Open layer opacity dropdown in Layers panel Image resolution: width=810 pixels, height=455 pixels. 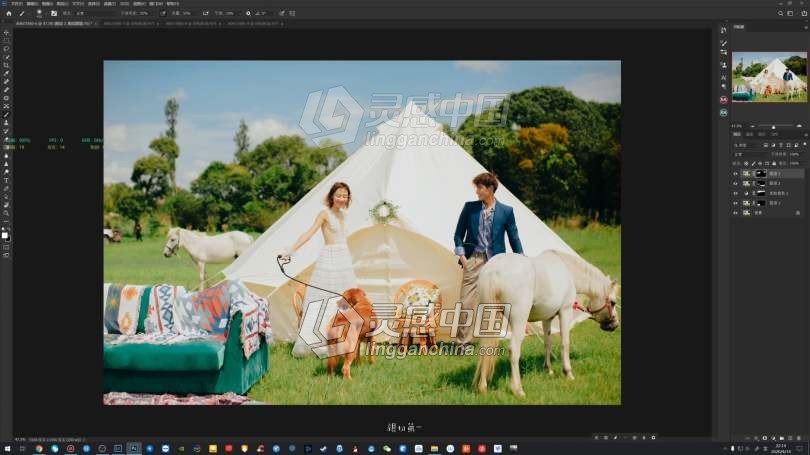click(x=795, y=154)
